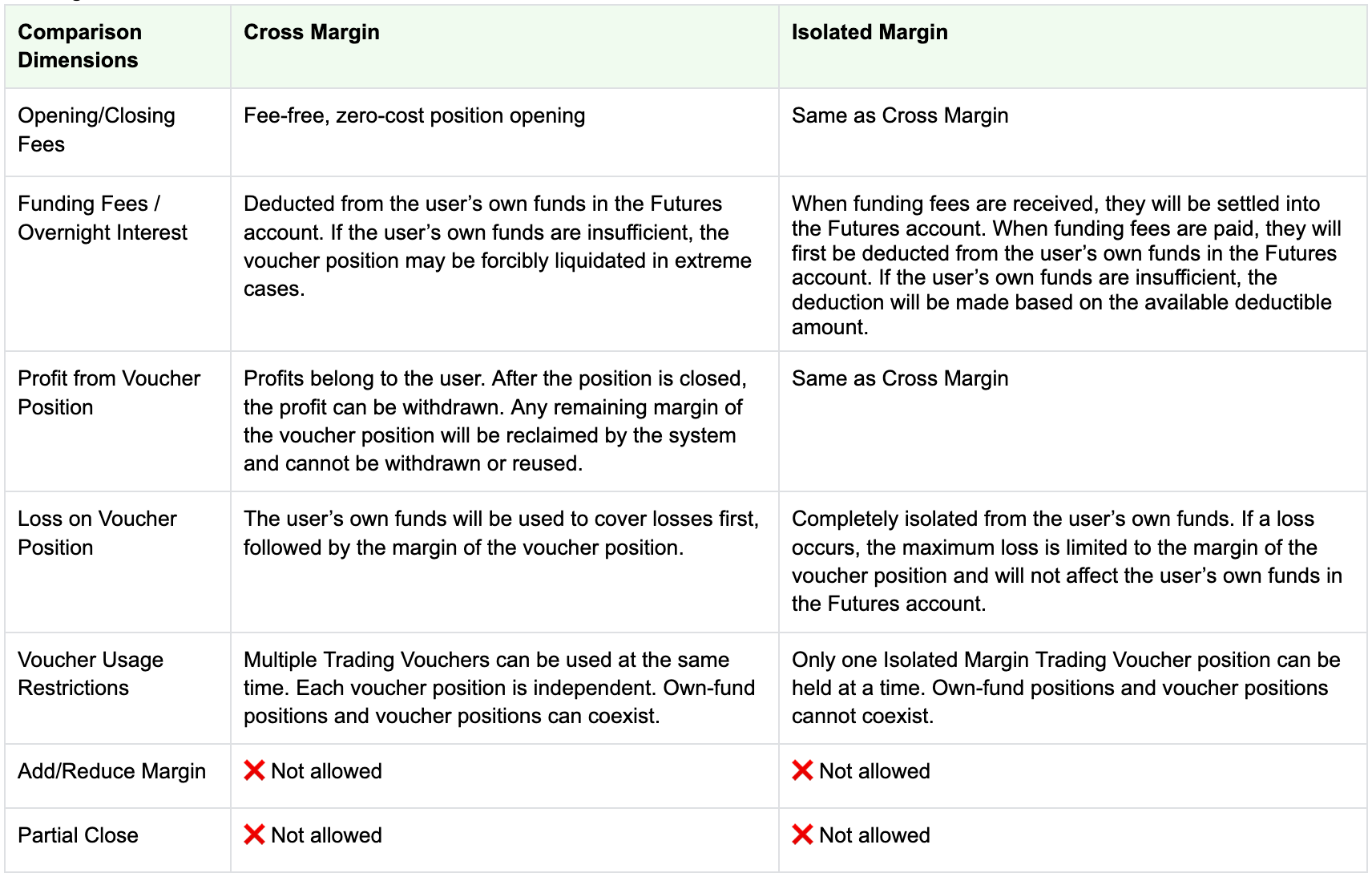Click the red X icon for Isolated Margin Partial Close

click(x=802, y=835)
